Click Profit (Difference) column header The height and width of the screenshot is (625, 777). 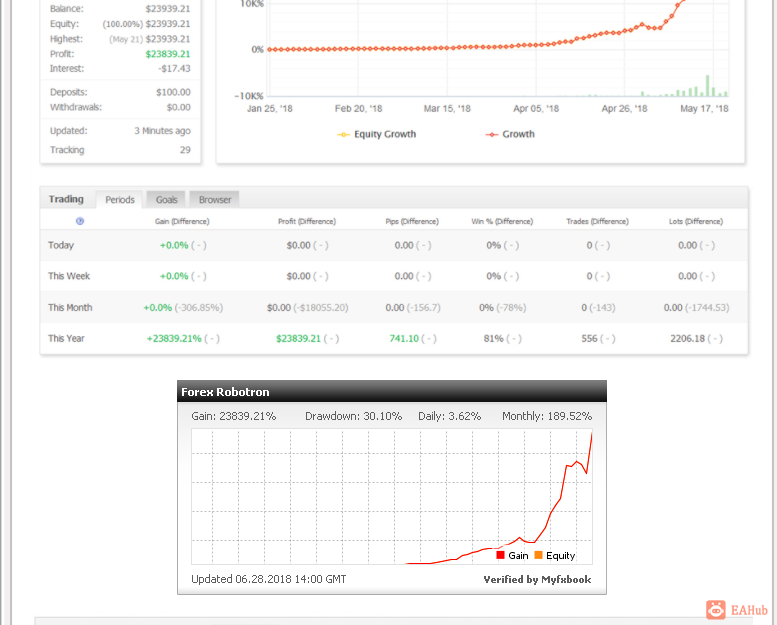(x=307, y=222)
